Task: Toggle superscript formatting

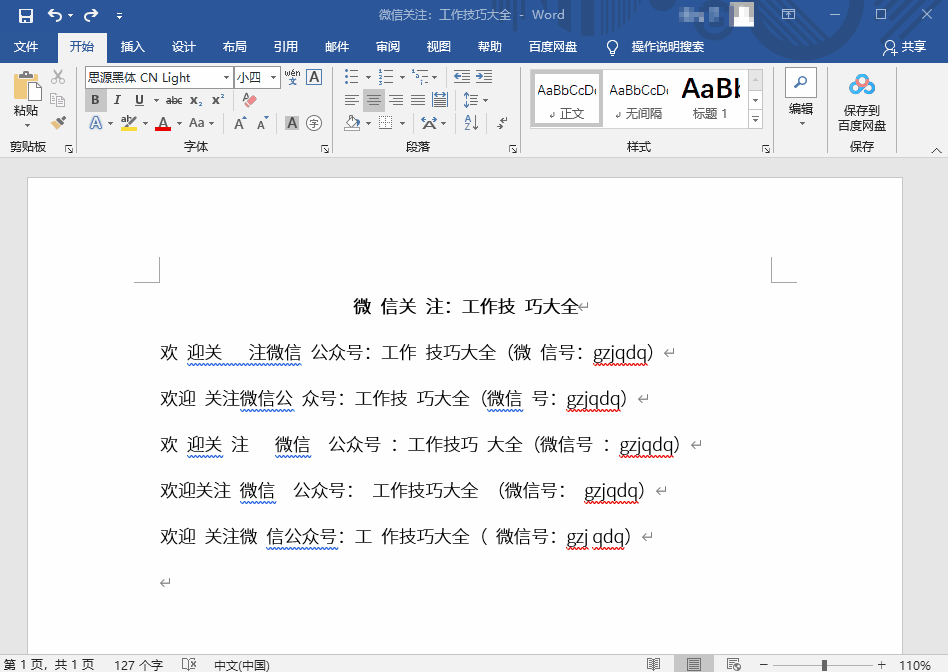Action: 218,100
